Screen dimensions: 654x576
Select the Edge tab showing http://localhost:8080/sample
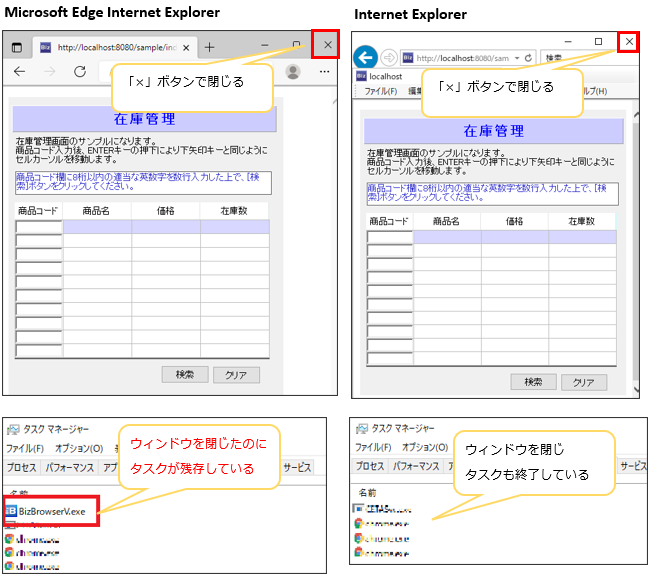coord(117,48)
